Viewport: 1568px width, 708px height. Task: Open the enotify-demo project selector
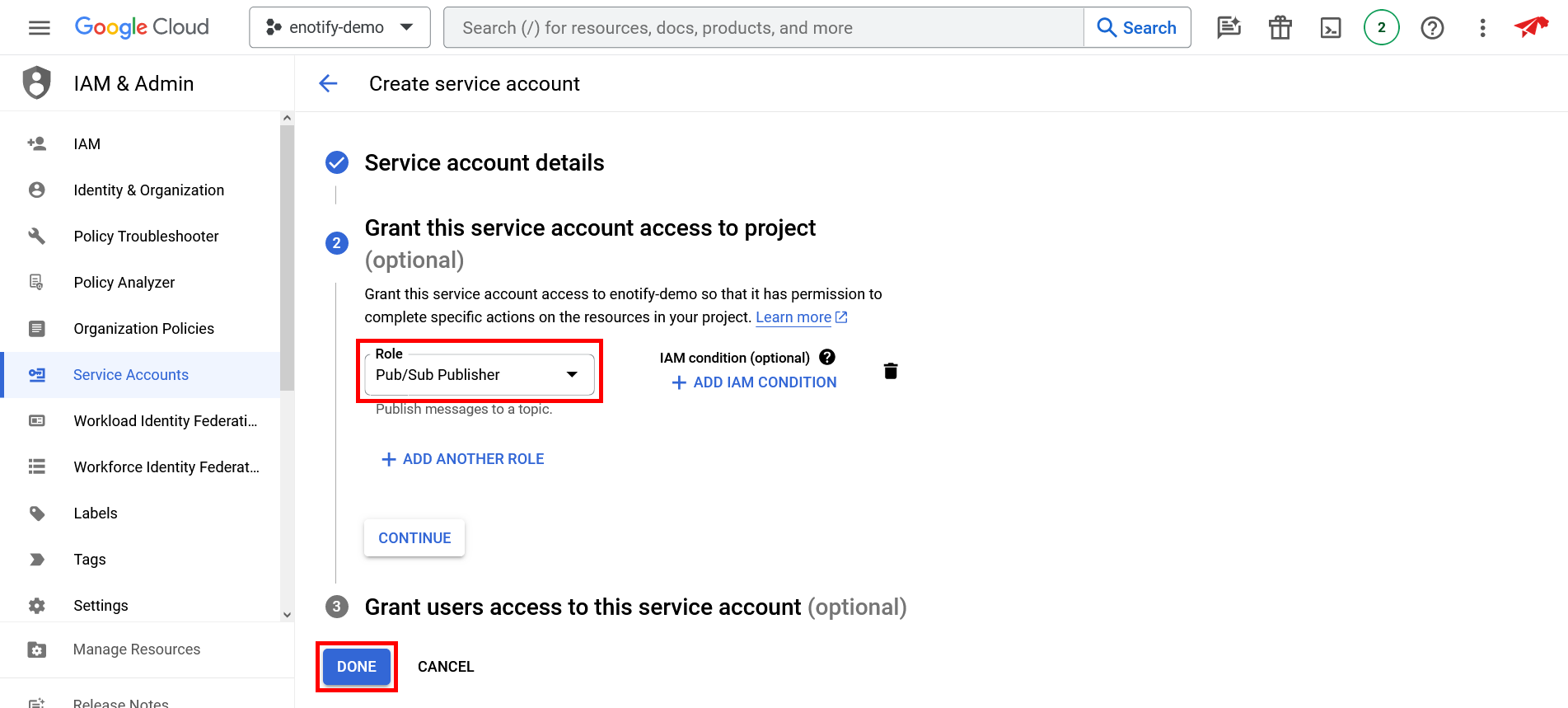(339, 28)
